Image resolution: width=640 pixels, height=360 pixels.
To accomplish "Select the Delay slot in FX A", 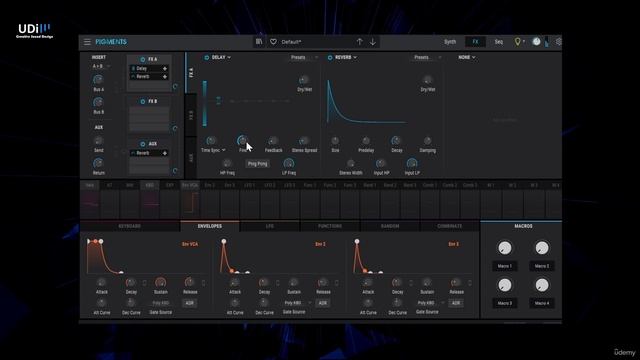I will (149, 69).
